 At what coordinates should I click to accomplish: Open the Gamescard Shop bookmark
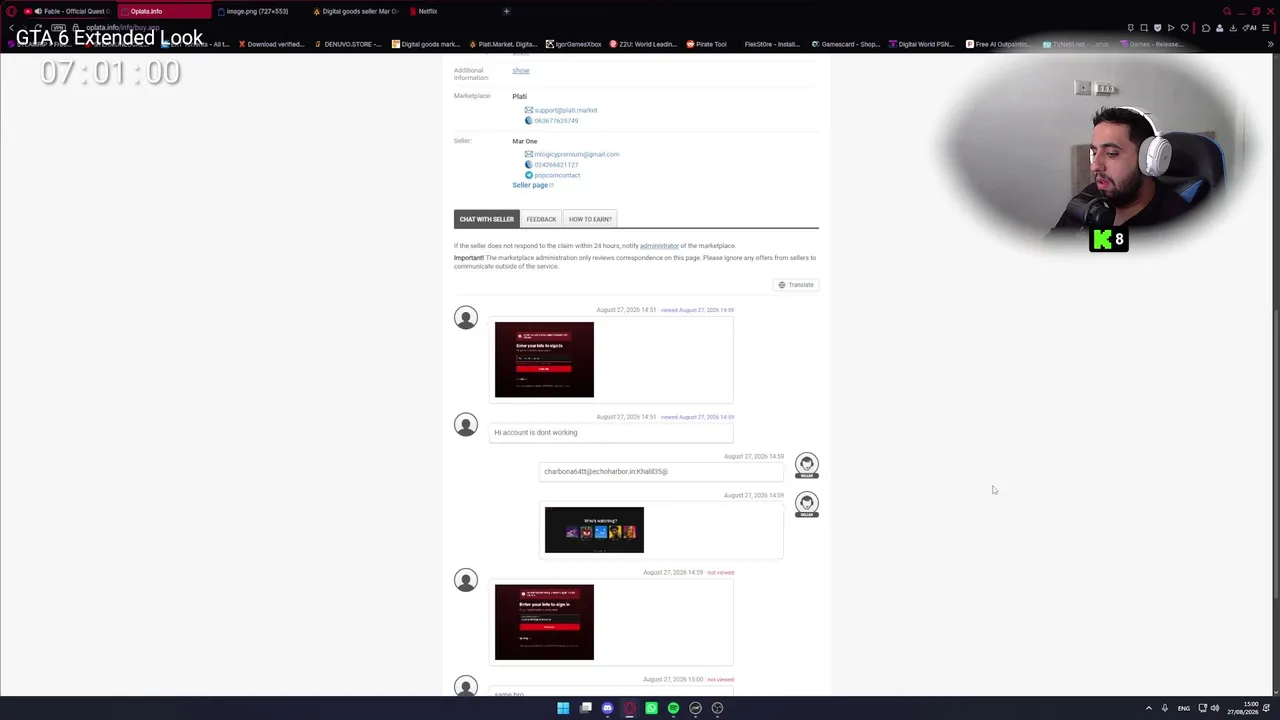tap(846, 44)
